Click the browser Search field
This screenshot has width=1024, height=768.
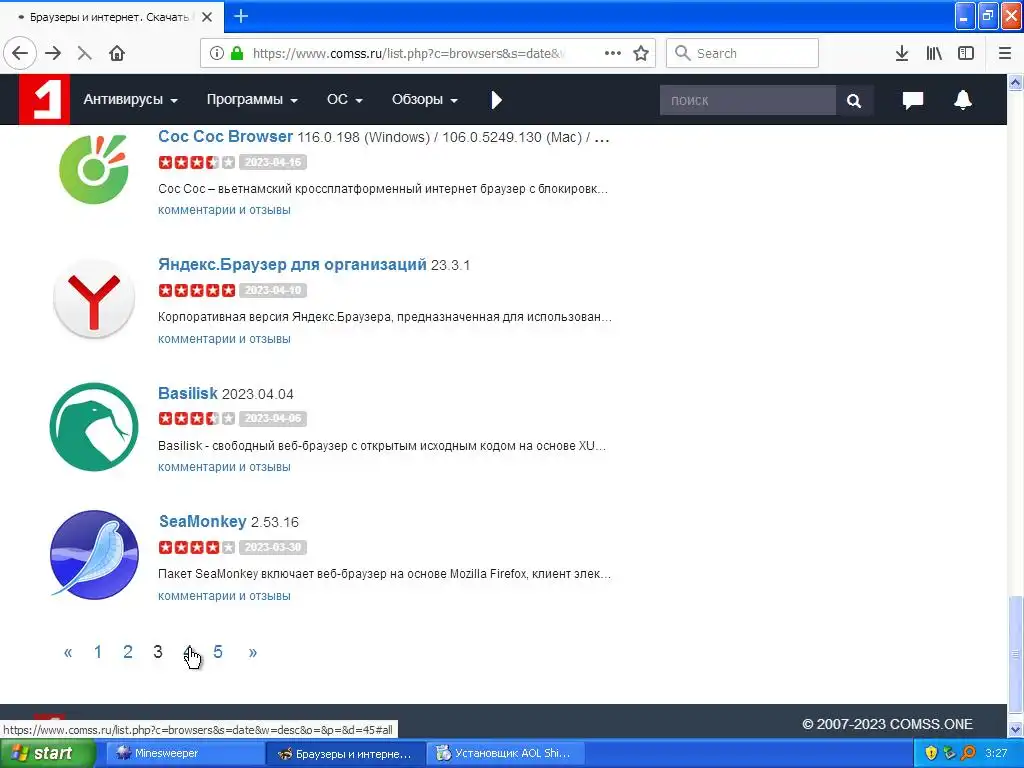[742, 53]
